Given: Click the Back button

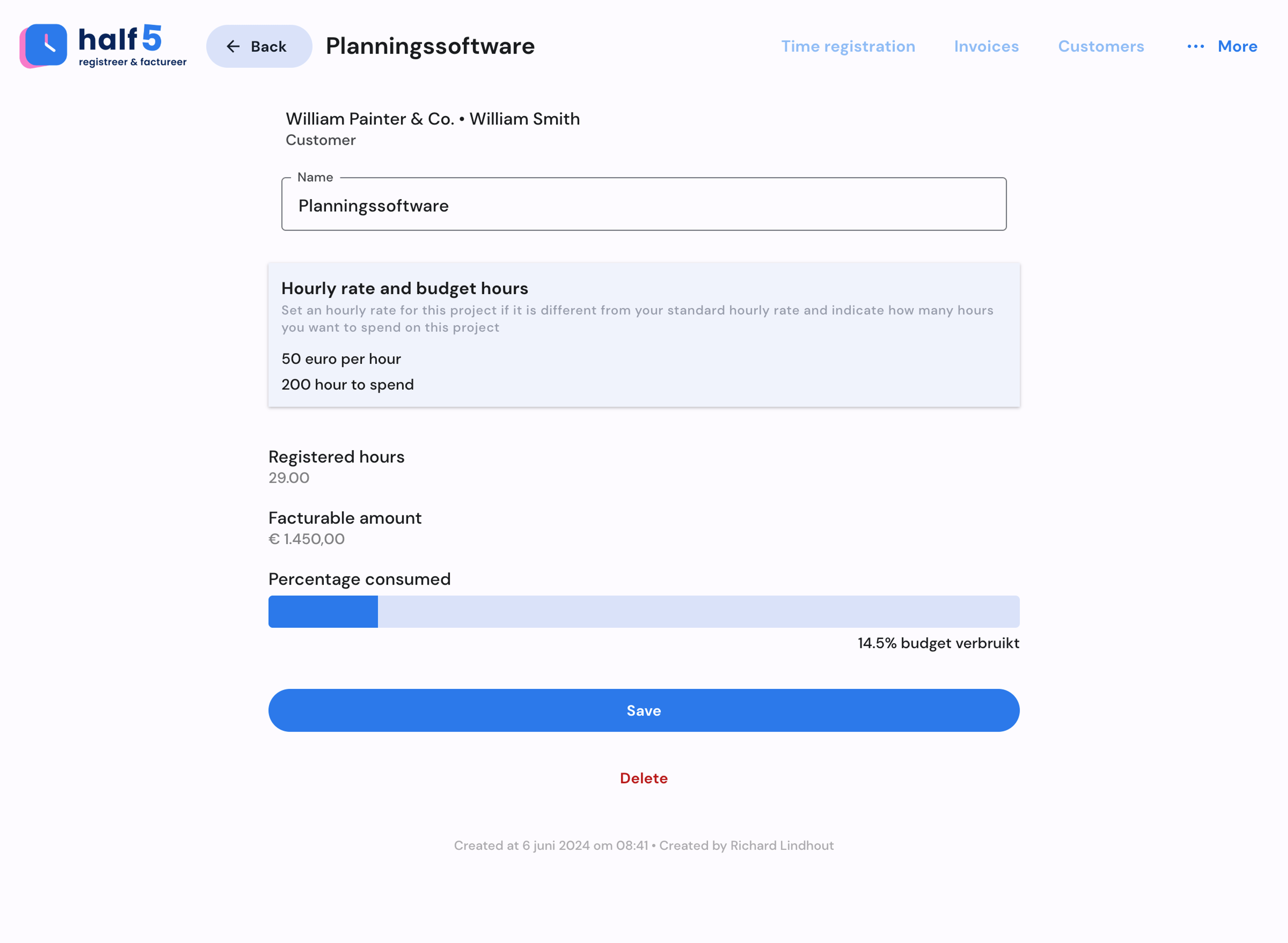Looking at the screenshot, I should tap(258, 46).
